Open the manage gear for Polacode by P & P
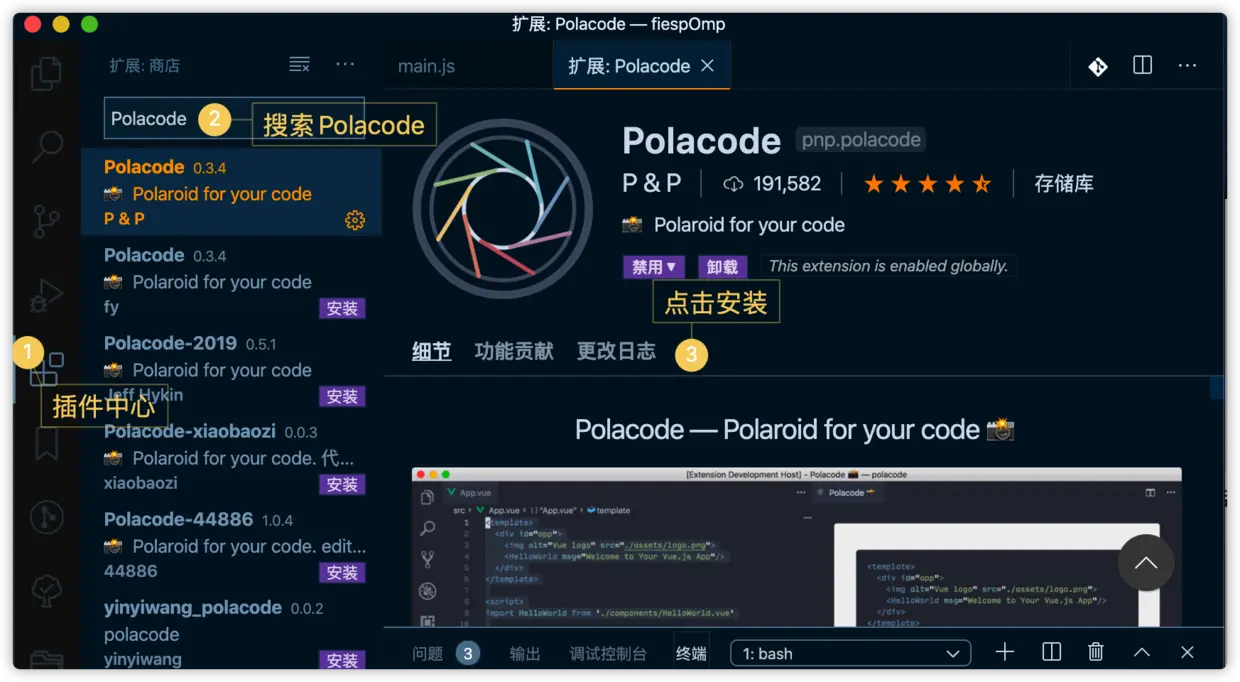This screenshot has height=682, width=1240. coord(355,220)
